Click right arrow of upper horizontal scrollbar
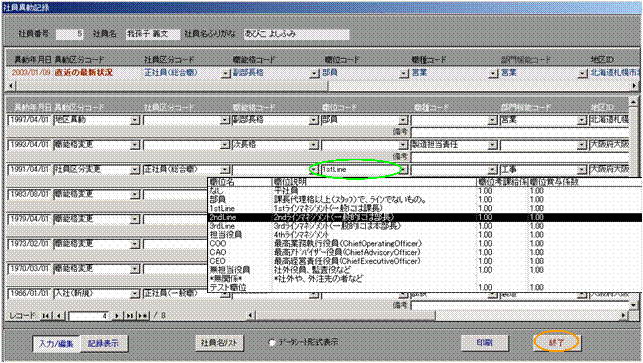Screen dimensions: 643x363 (634, 86)
